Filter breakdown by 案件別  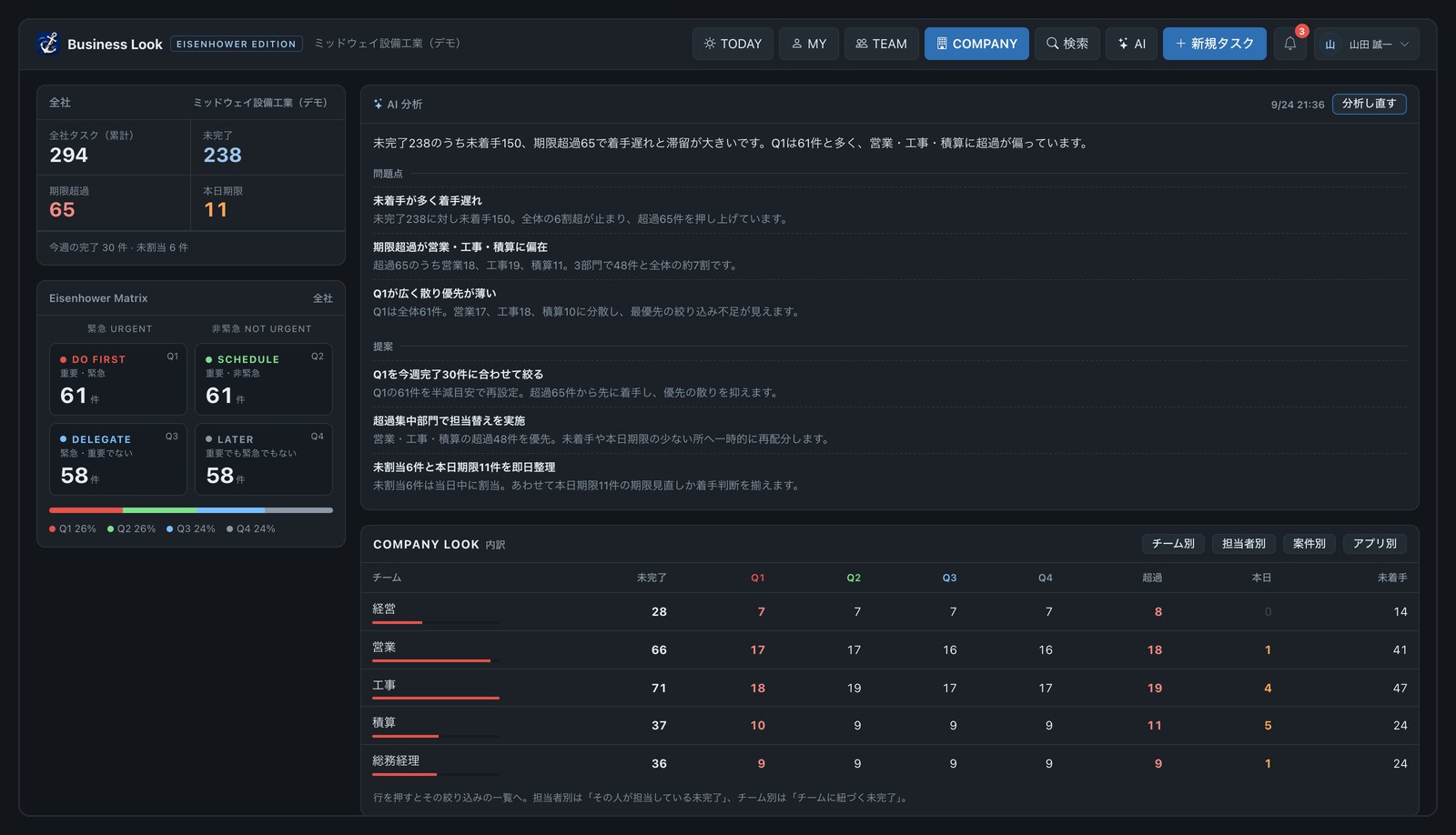click(1309, 544)
